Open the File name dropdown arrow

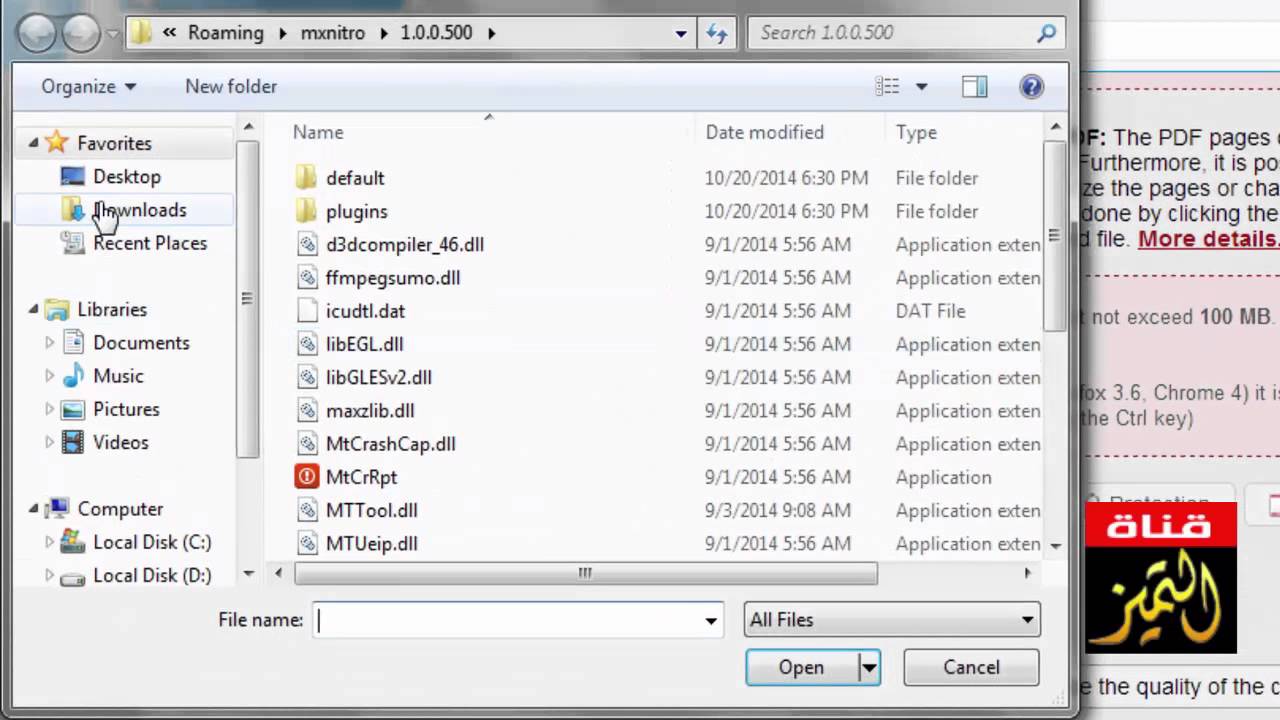click(x=711, y=620)
